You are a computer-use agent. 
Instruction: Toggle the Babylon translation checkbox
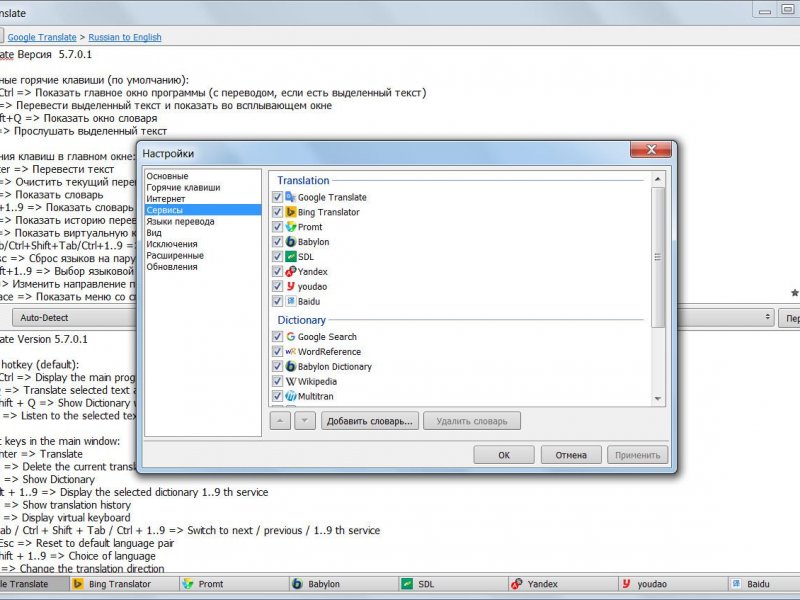[277, 241]
